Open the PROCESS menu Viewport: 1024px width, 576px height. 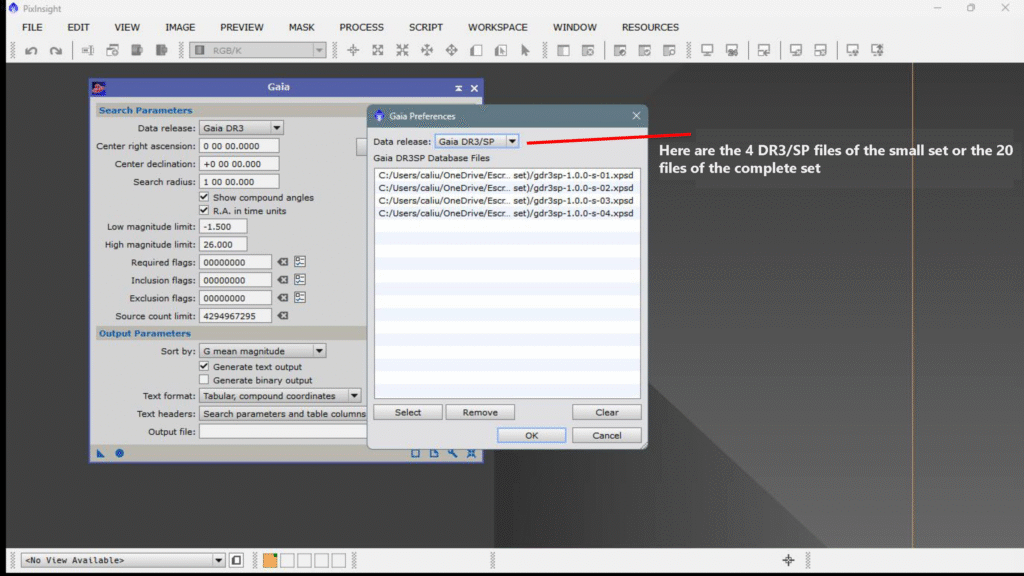click(x=361, y=27)
